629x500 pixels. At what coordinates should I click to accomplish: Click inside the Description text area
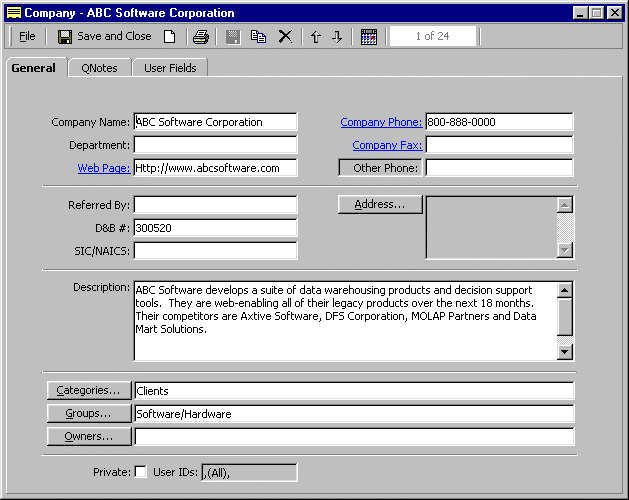click(x=345, y=321)
